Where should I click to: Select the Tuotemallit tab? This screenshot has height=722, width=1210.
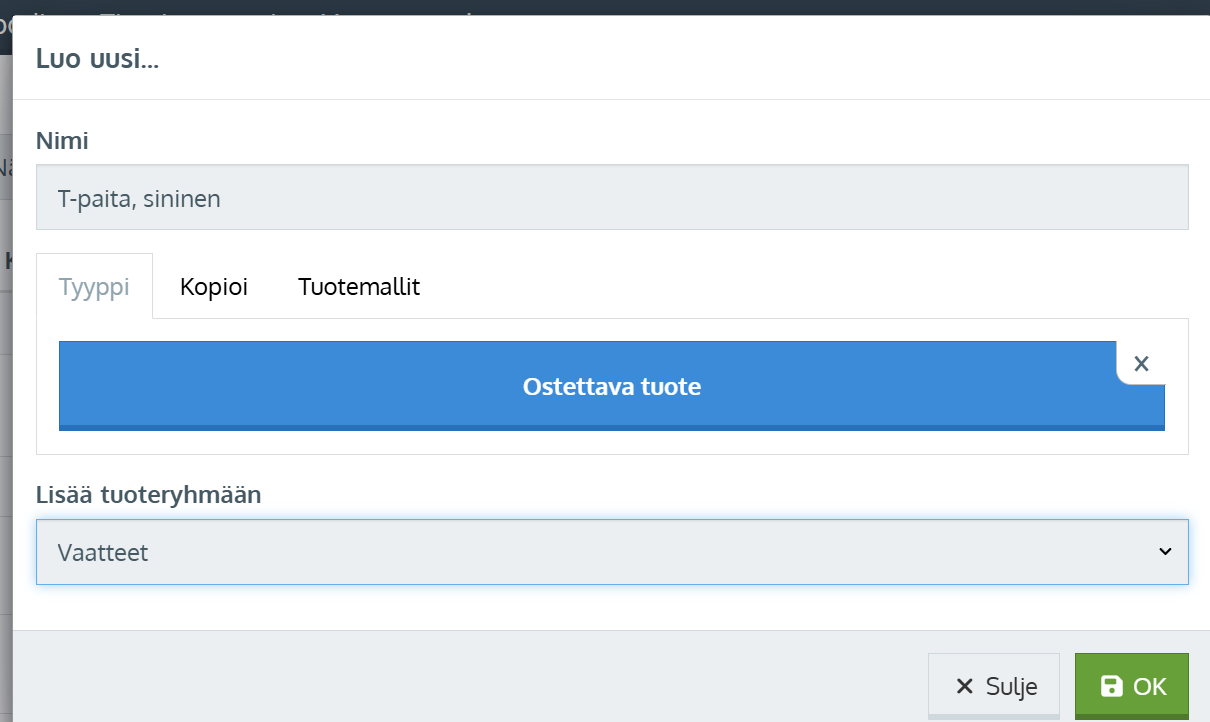pyautogui.click(x=359, y=287)
